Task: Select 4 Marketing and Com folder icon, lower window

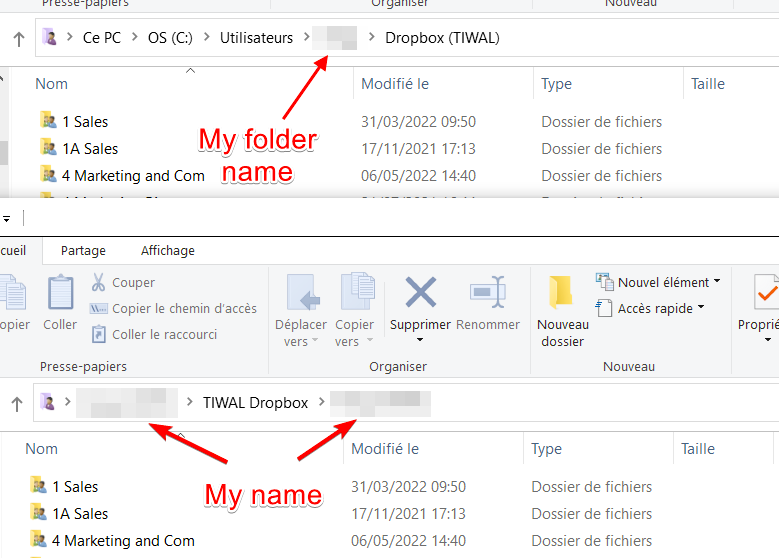Action: 38,538
